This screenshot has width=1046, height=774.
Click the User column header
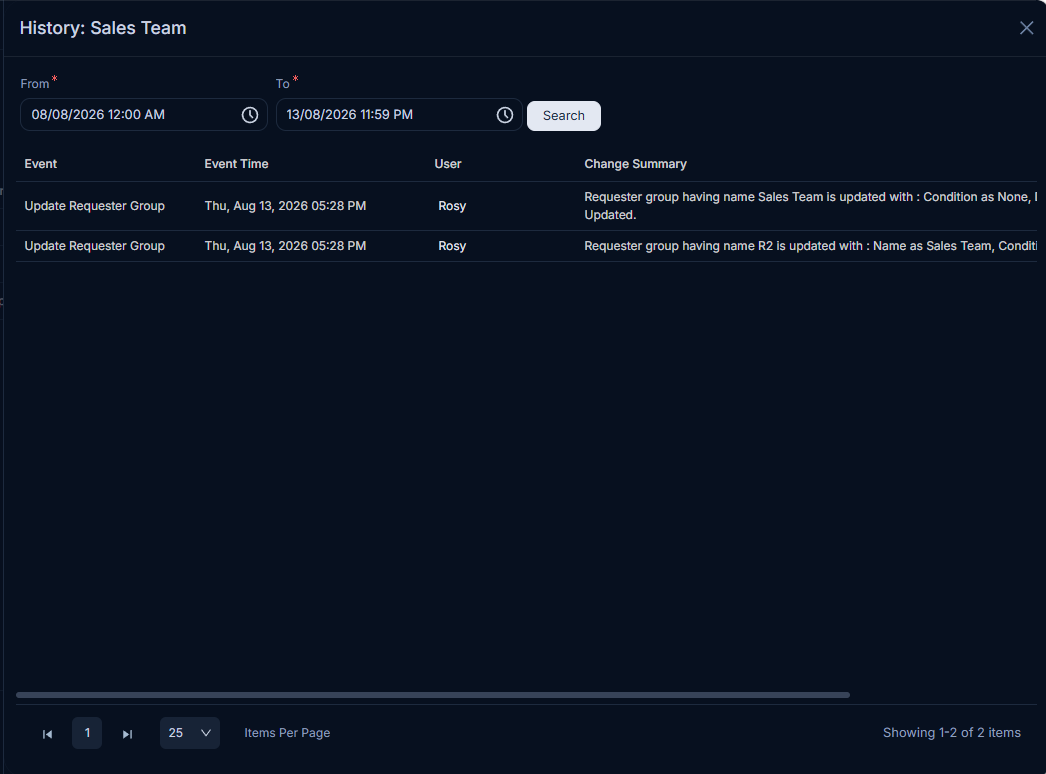click(448, 163)
